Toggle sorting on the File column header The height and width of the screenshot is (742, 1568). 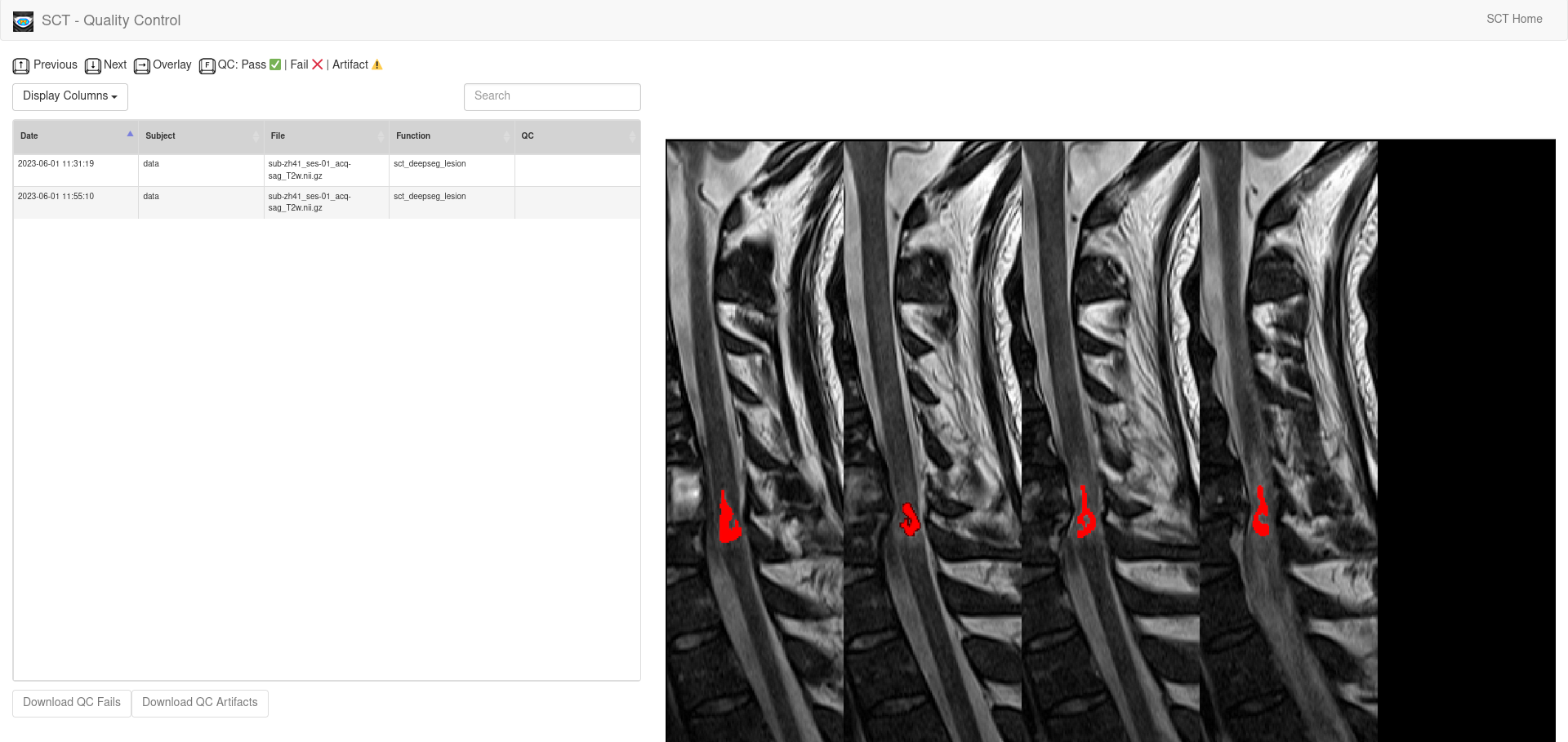pyautogui.click(x=381, y=136)
